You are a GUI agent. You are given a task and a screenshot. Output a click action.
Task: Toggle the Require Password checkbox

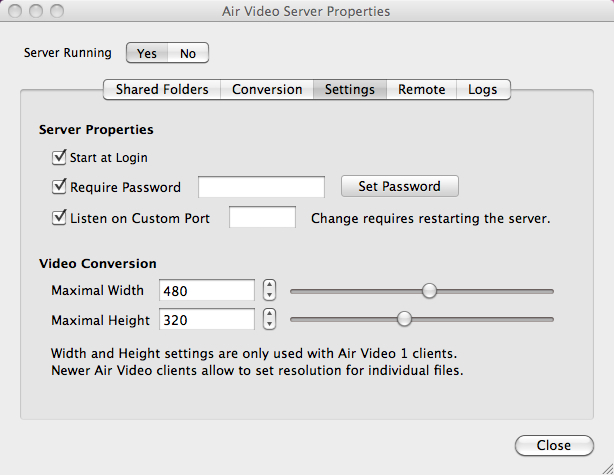tap(59, 186)
